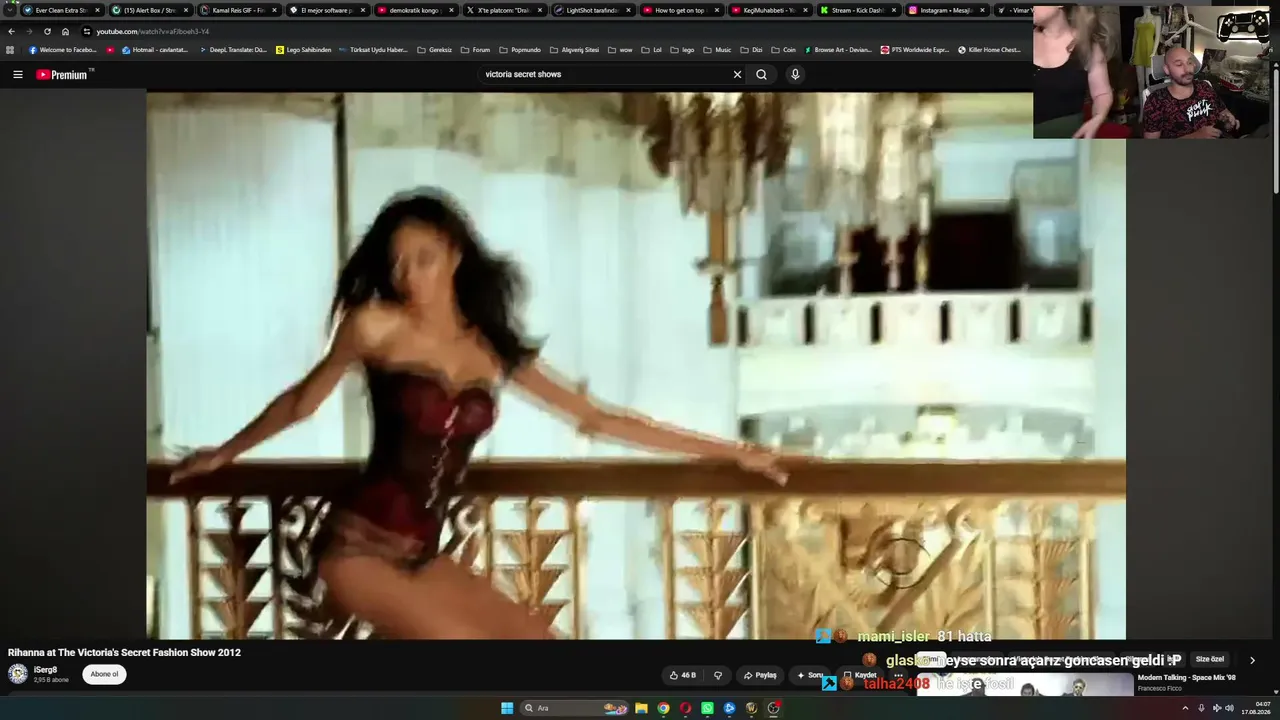Switch to the demokratik kongo tab
The image size is (1280, 720).
[x=416, y=10]
